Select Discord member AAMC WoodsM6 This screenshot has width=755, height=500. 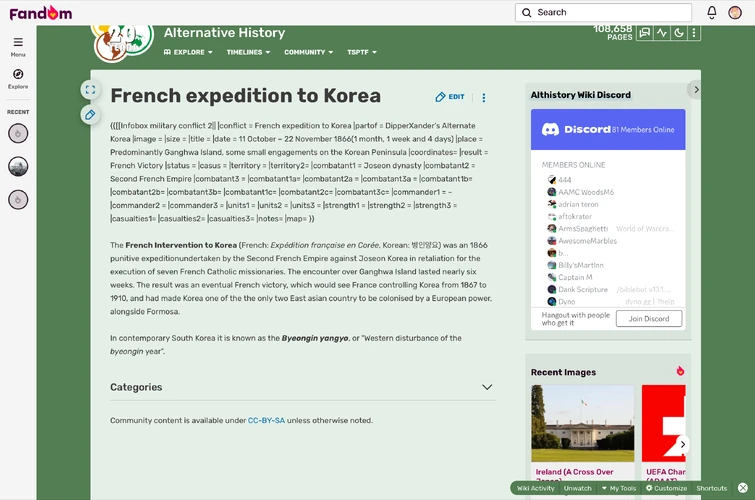click(x=581, y=192)
